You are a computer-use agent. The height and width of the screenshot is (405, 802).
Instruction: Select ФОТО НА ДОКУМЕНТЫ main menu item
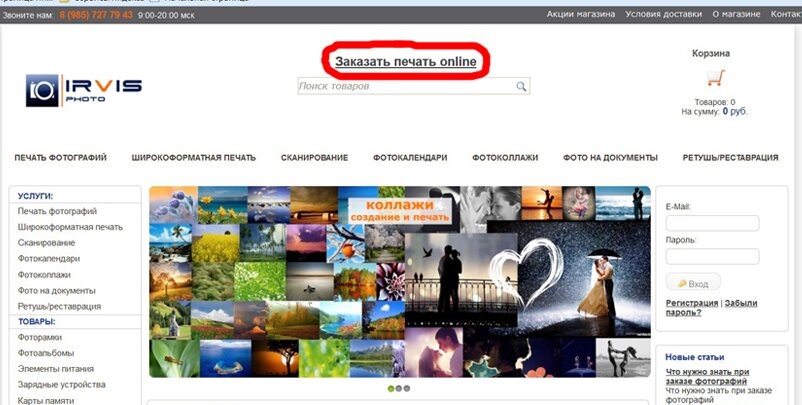(x=610, y=158)
